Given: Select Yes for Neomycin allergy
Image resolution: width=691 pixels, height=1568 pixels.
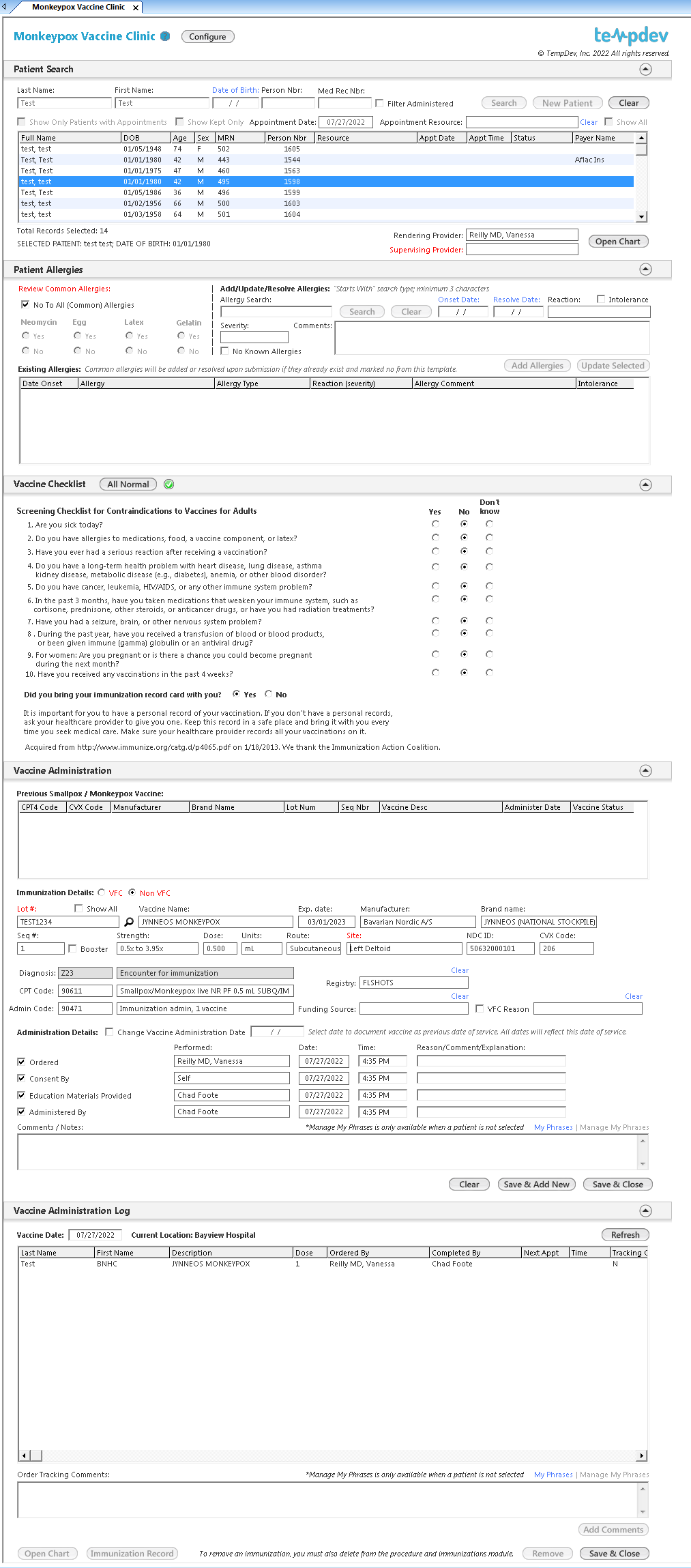Looking at the screenshot, I should [x=26, y=336].
